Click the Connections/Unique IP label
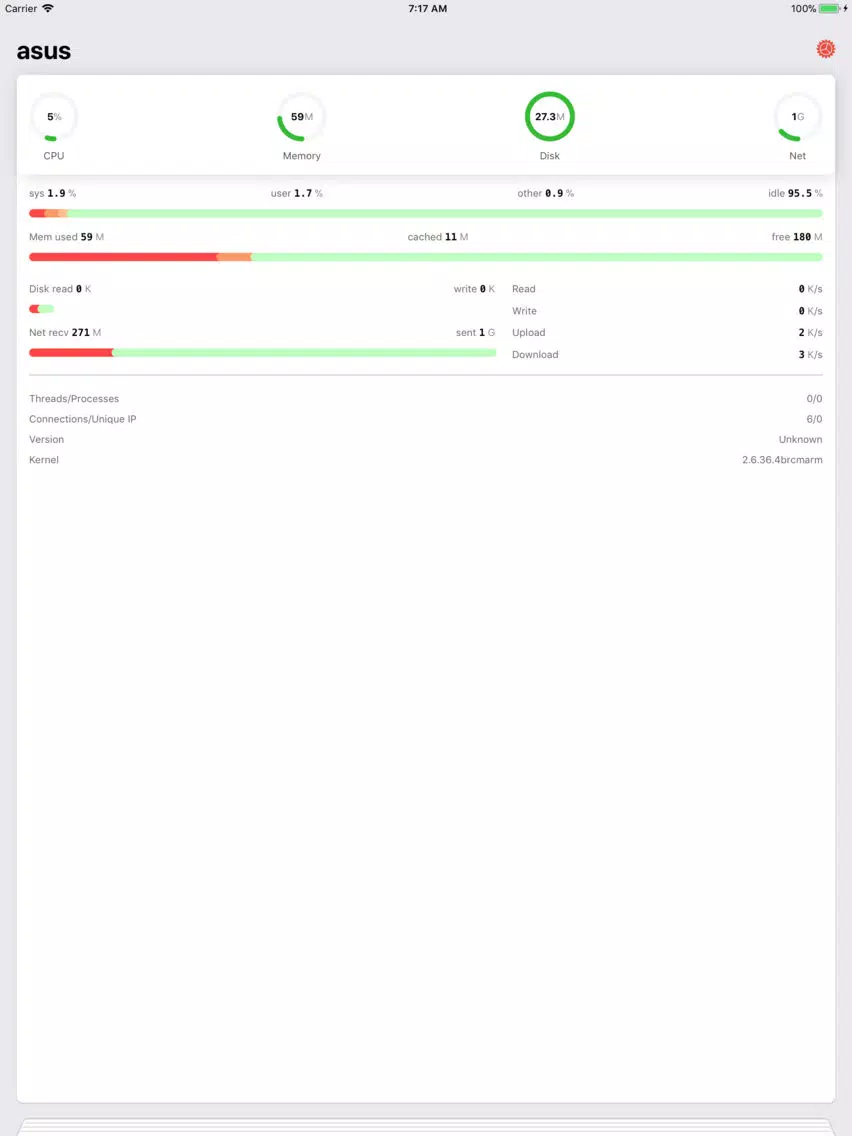 point(83,419)
